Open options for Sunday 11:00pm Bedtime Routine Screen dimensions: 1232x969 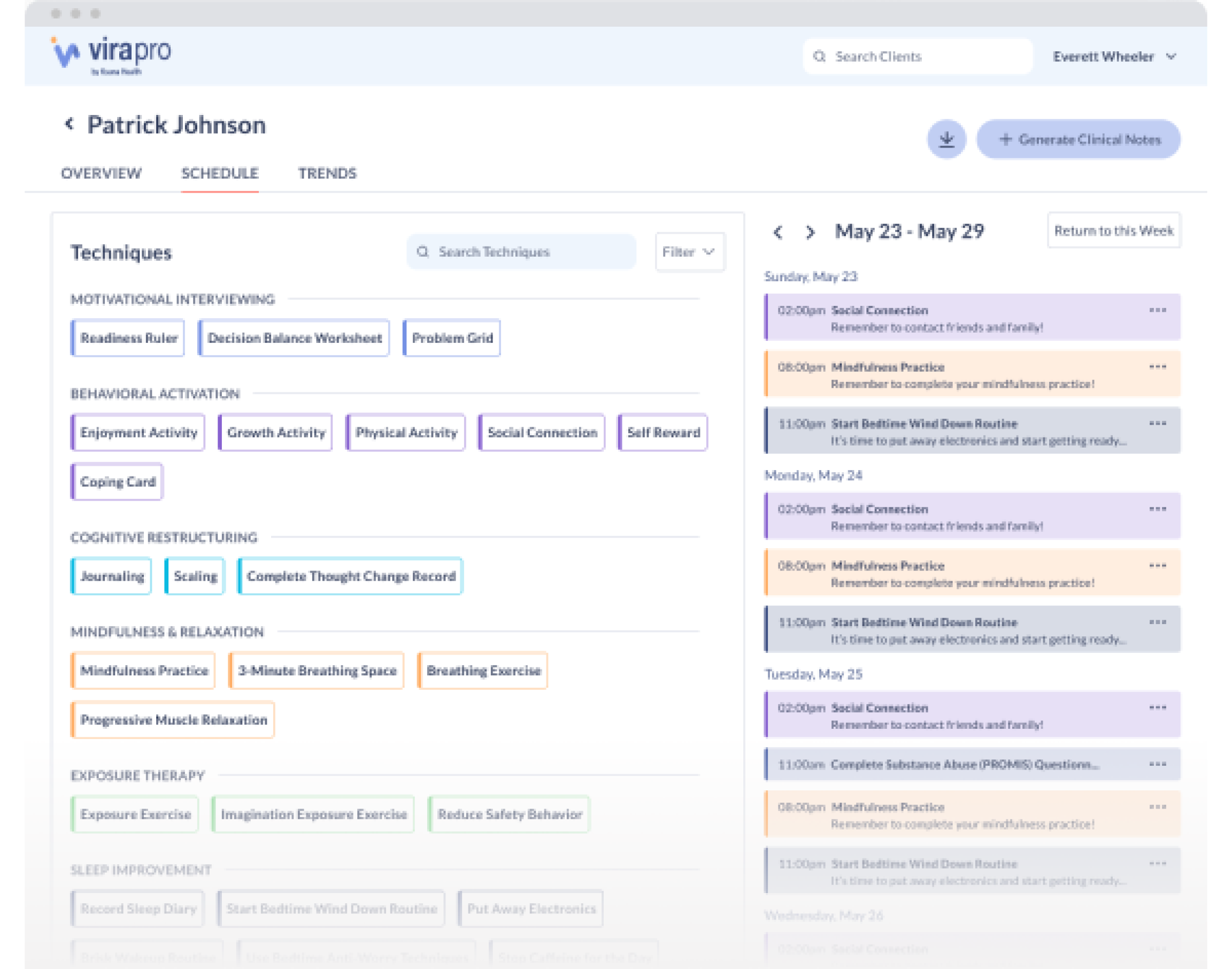pos(1157,424)
